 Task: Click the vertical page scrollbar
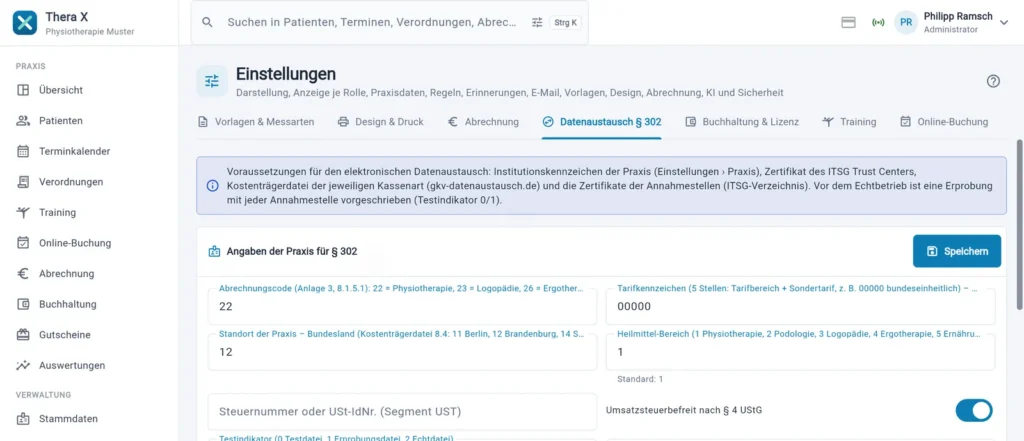[x=1019, y=224]
